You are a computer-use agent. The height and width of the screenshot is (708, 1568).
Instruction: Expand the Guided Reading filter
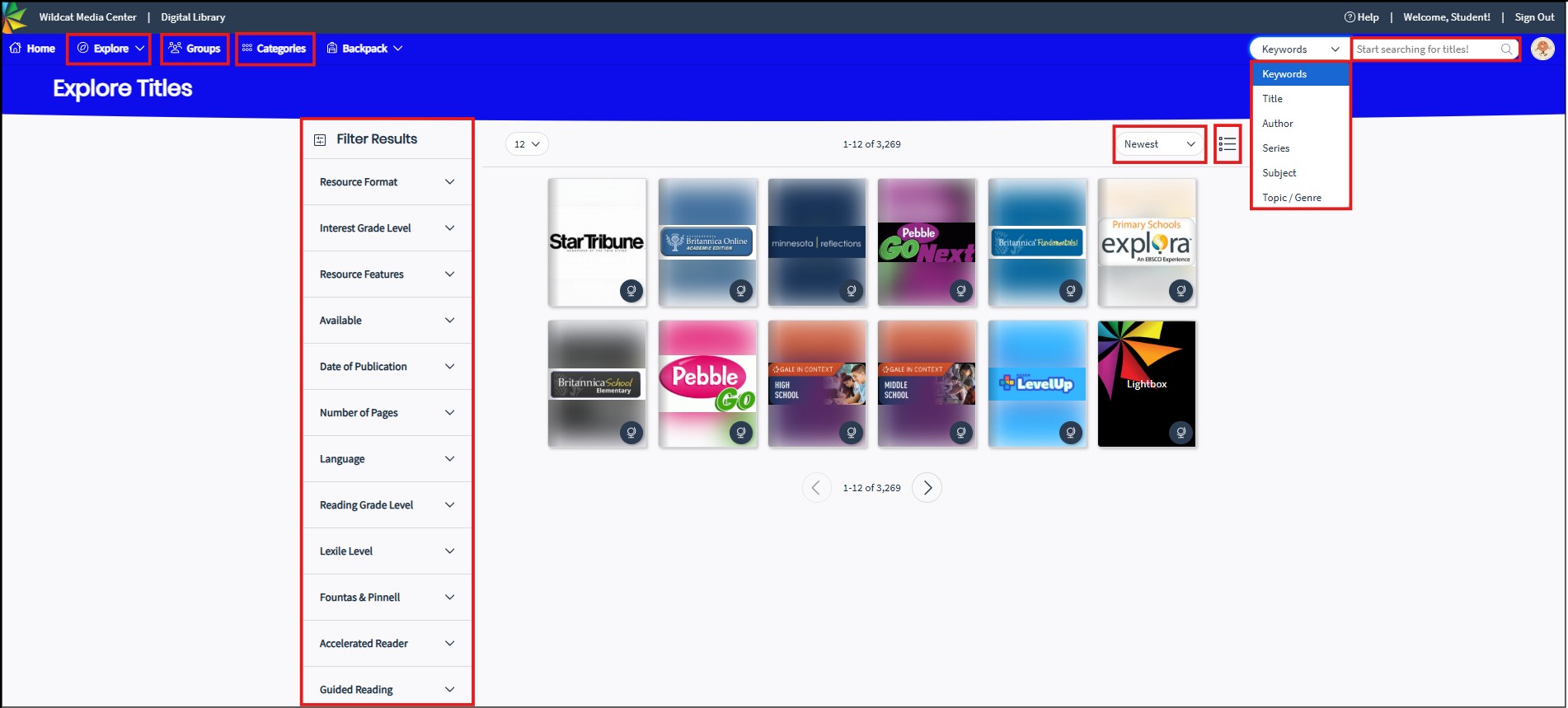387,689
